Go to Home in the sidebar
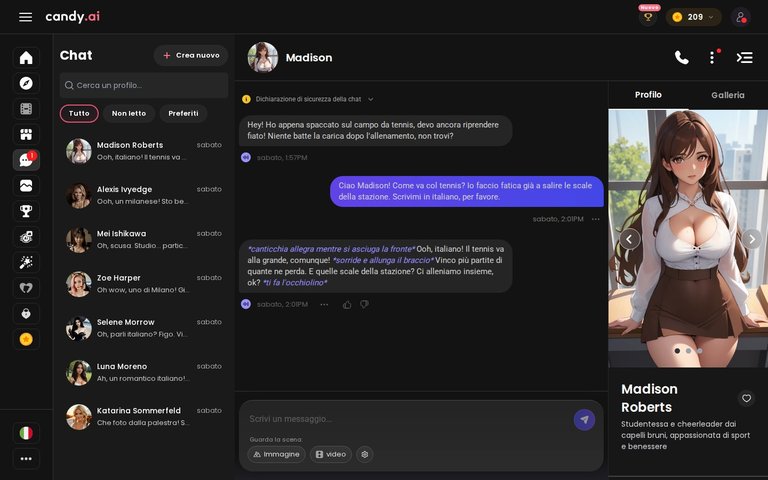The width and height of the screenshot is (768, 480). pos(26,57)
